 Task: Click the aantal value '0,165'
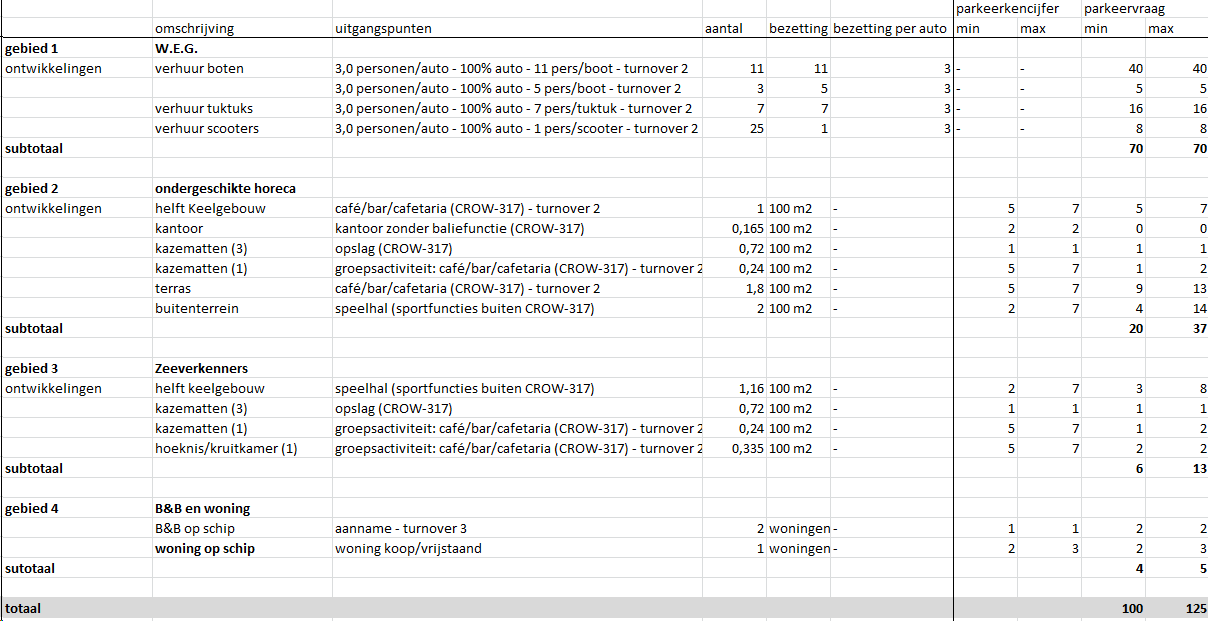[747, 228]
